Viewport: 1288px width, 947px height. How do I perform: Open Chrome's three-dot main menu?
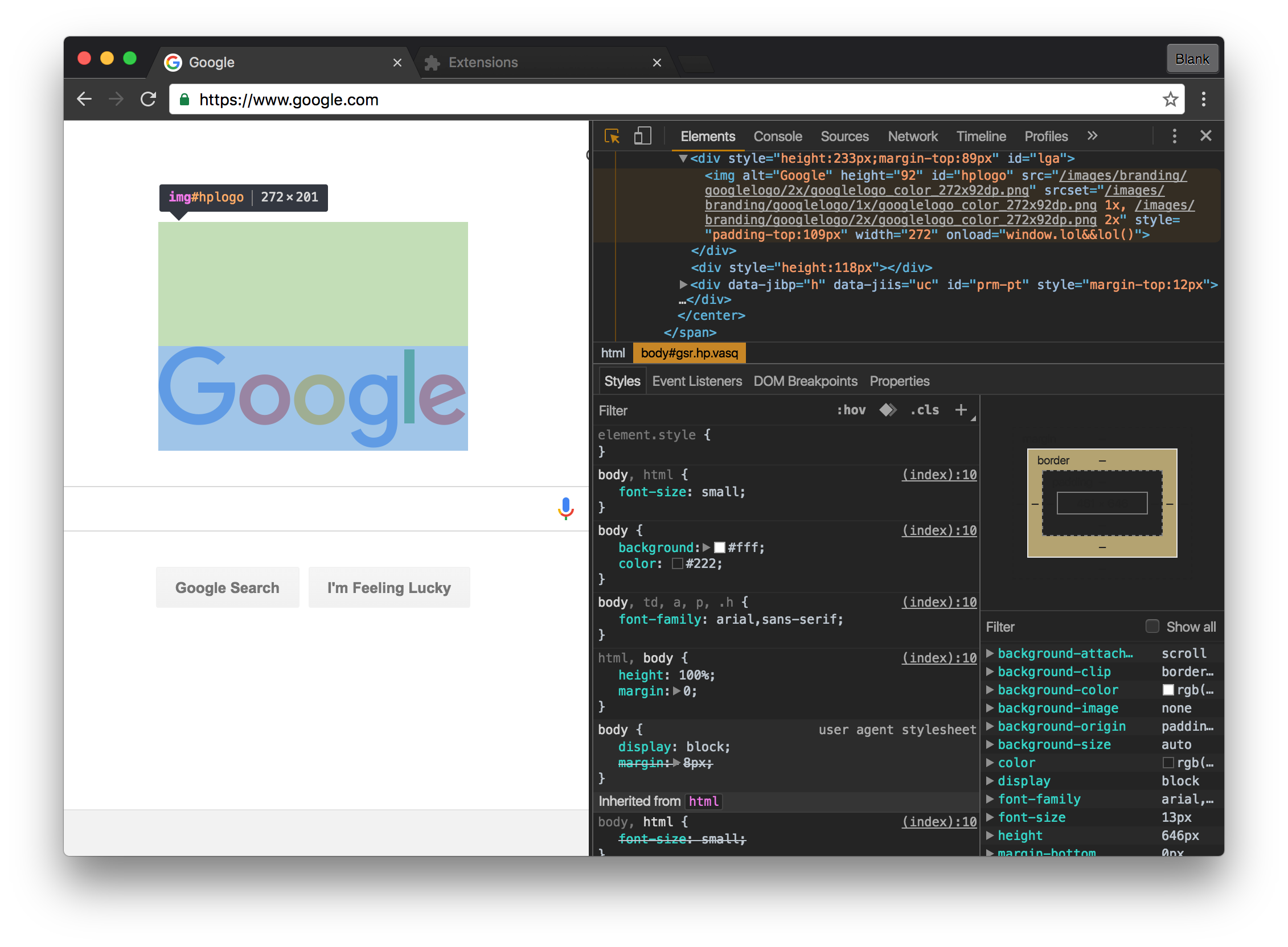1204,99
